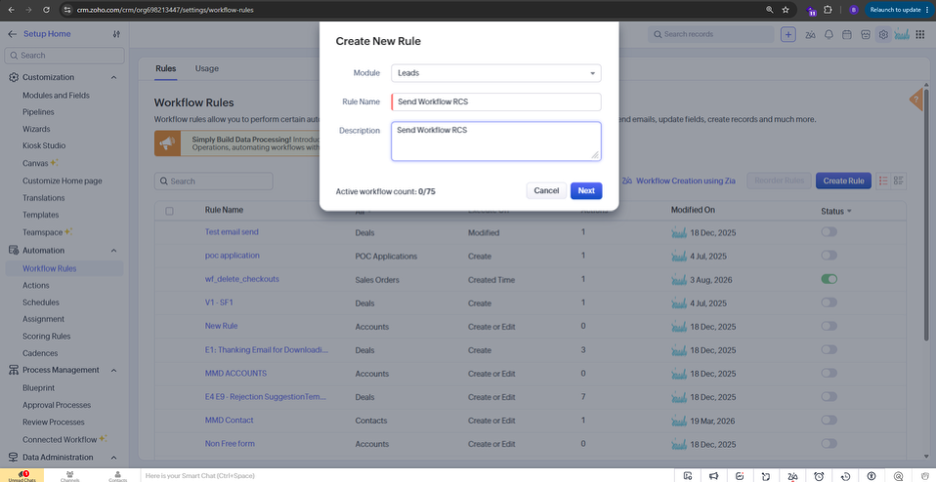Open the calendar icon in top bar

[x=846, y=35]
